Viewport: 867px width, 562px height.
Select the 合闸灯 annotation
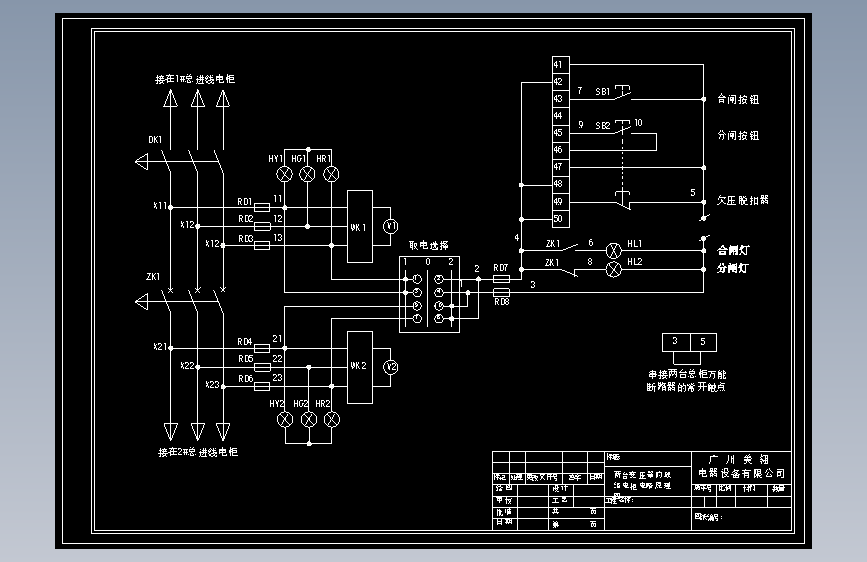coord(733,250)
